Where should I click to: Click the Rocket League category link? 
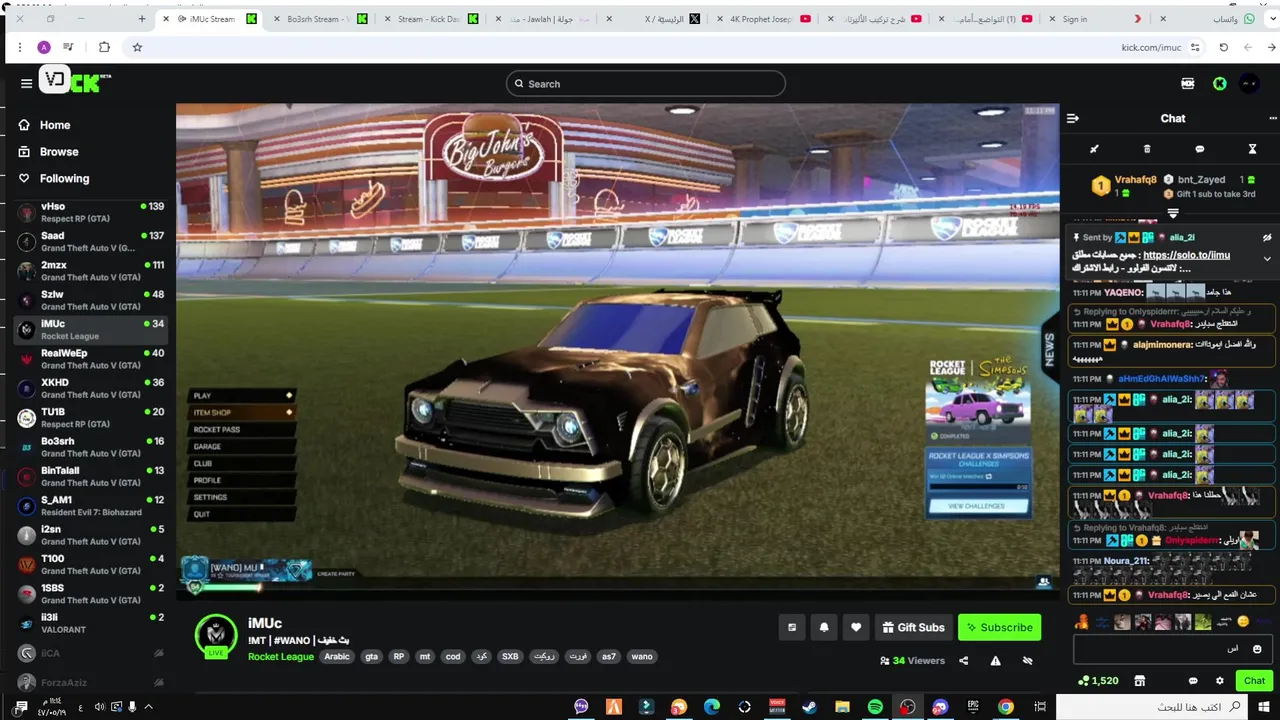pyautogui.click(x=281, y=657)
